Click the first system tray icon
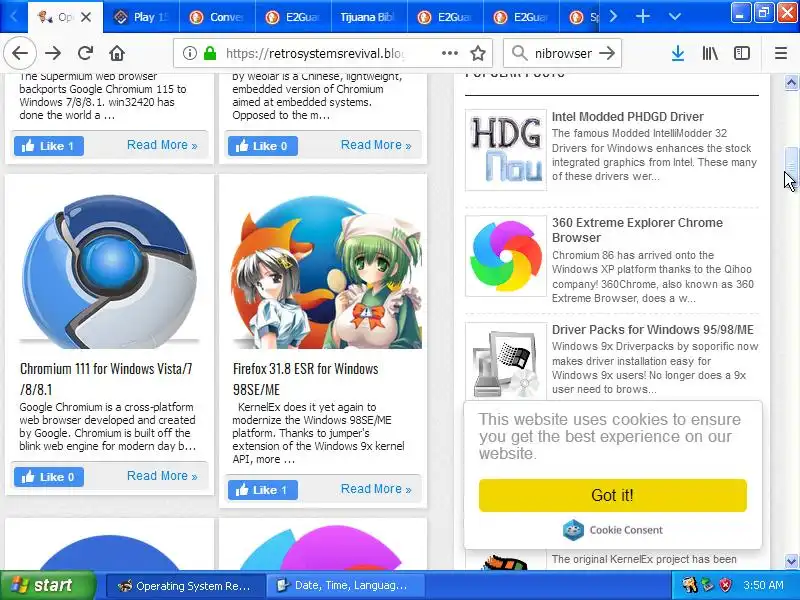The height and width of the screenshot is (600, 800). [690, 585]
